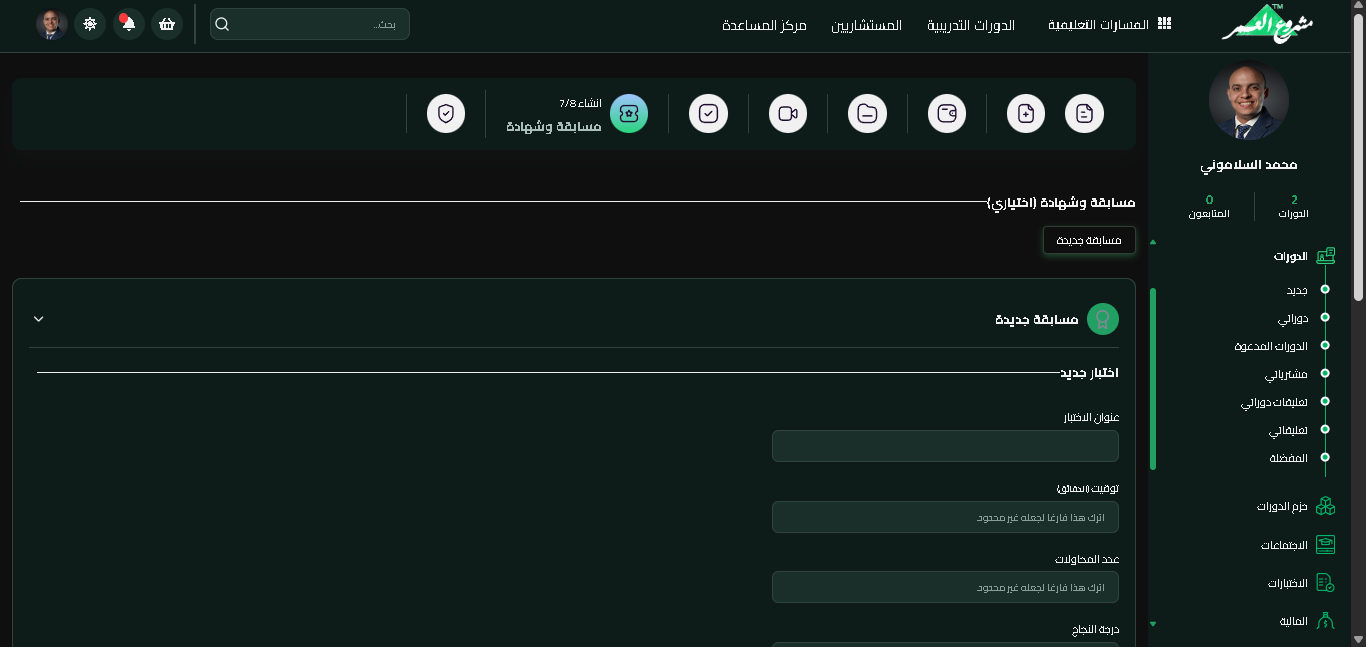
Task: Go to the add-file plus step icon
Action: tap(1026, 113)
